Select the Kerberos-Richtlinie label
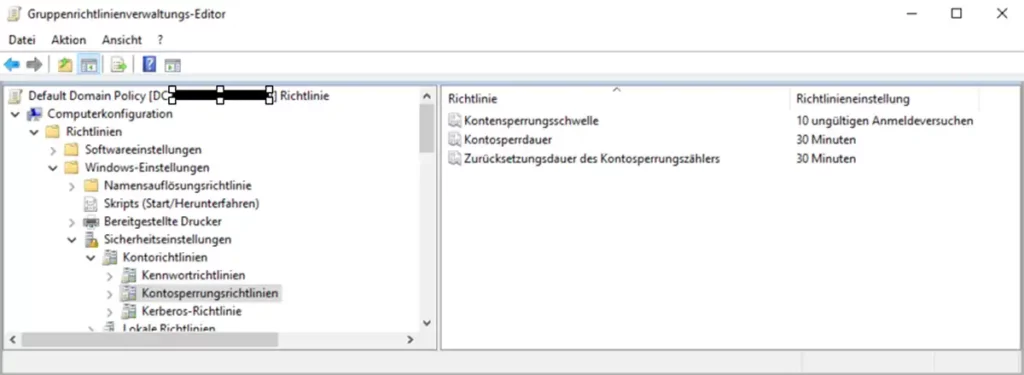 (191, 311)
